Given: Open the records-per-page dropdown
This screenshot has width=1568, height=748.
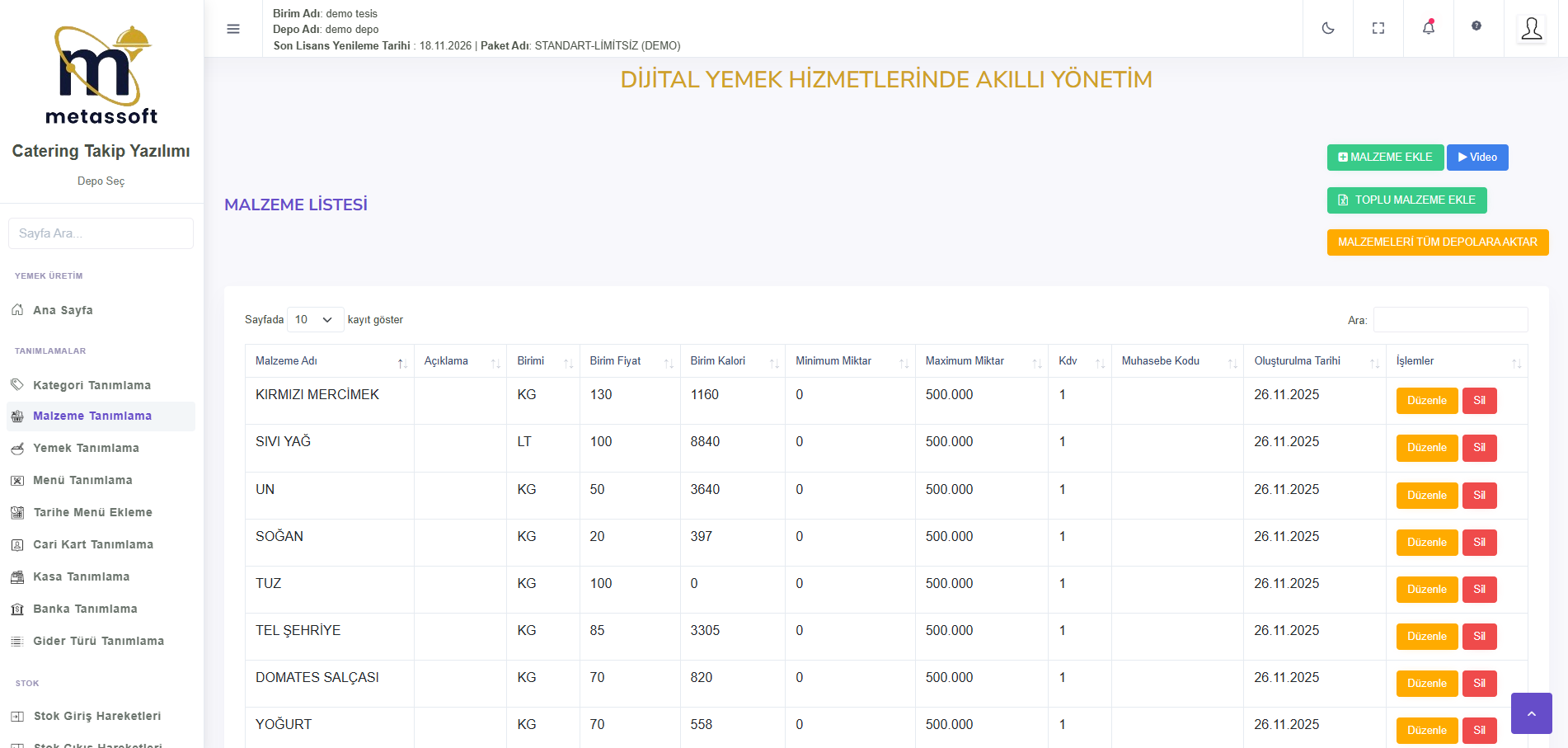Looking at the screenshot, I should point(315,320).
